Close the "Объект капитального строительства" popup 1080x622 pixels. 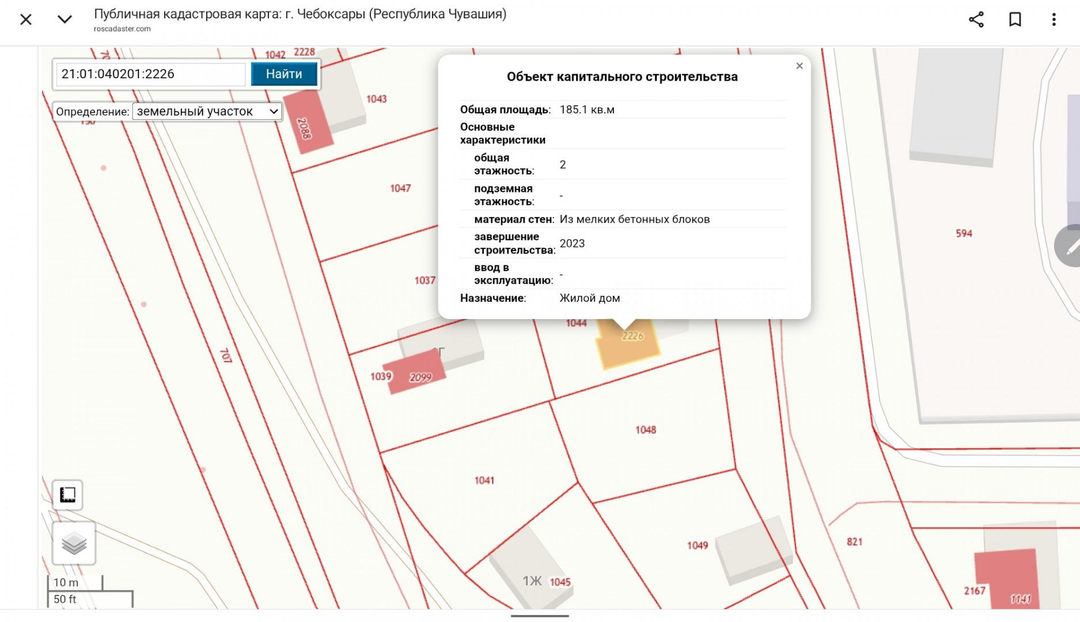(799, 66)
